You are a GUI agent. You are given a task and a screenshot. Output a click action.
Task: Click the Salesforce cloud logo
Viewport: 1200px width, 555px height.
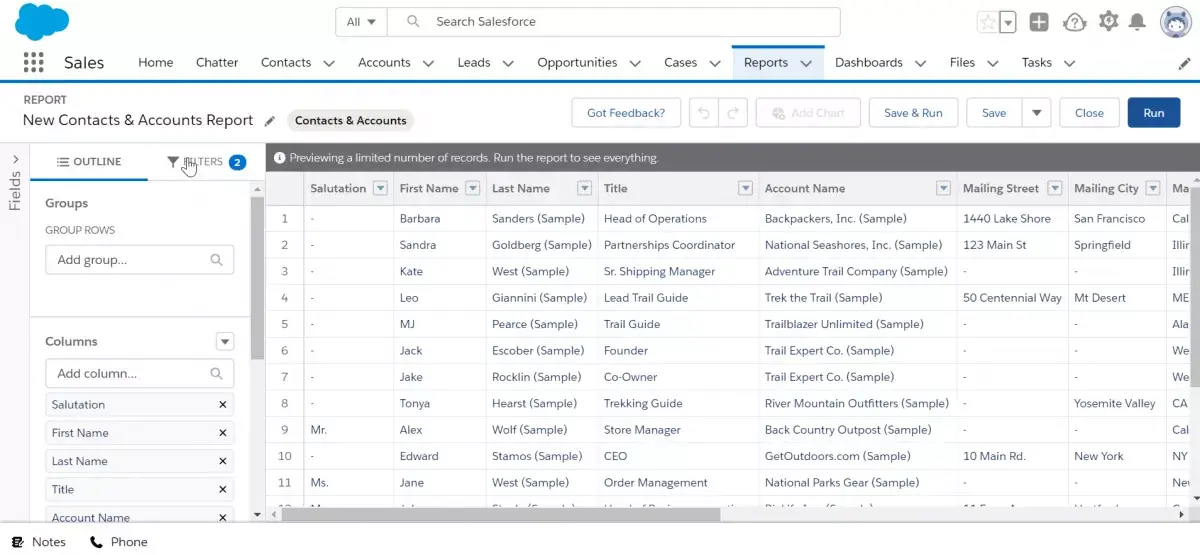[x=42, y=21]
